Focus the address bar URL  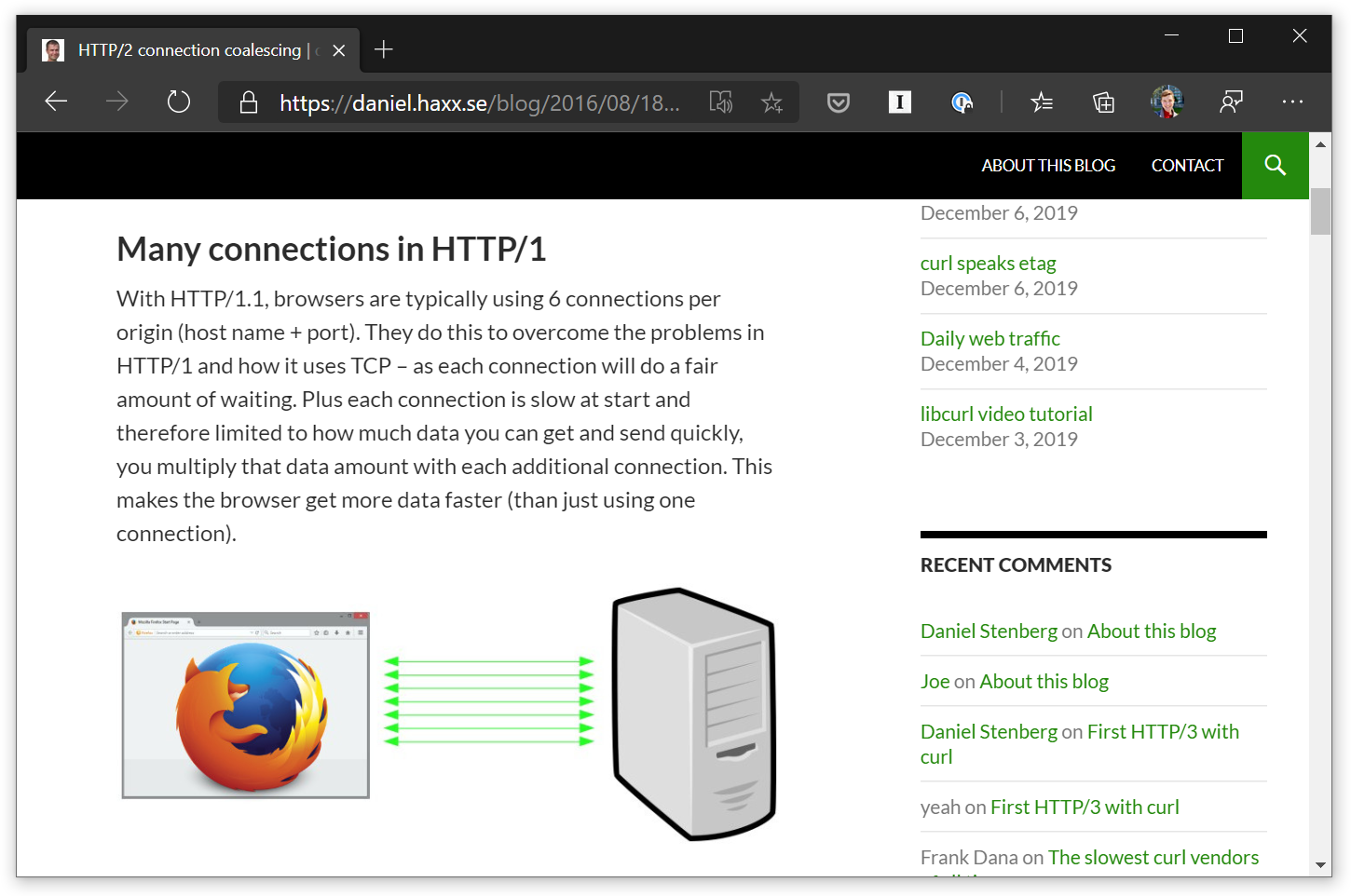480,102
